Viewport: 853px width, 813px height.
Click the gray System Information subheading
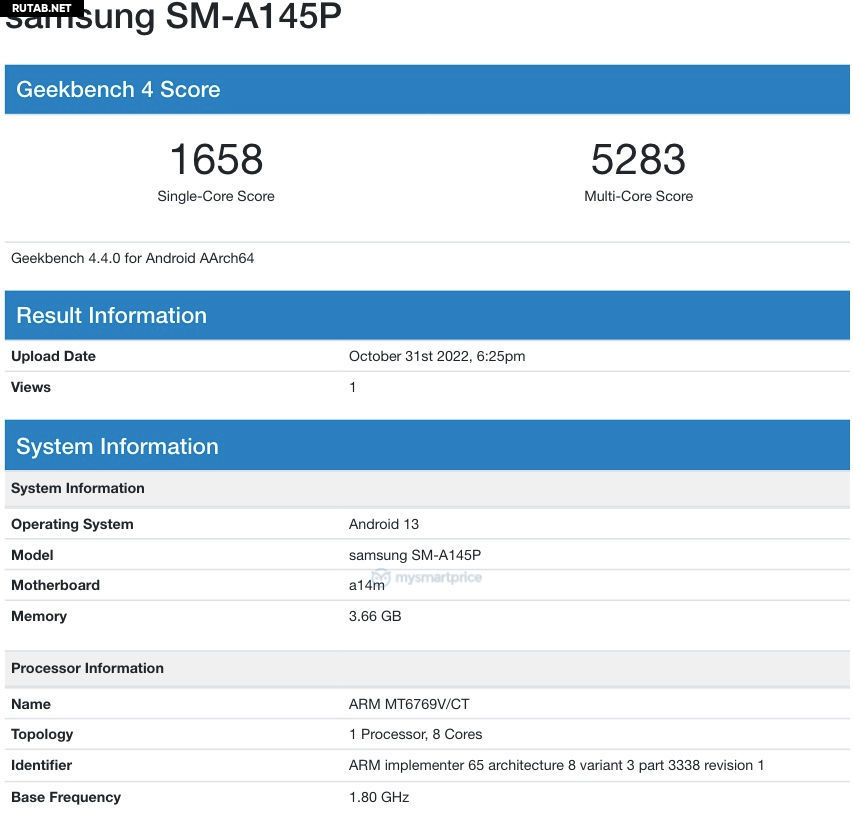[x=78, y=488]
